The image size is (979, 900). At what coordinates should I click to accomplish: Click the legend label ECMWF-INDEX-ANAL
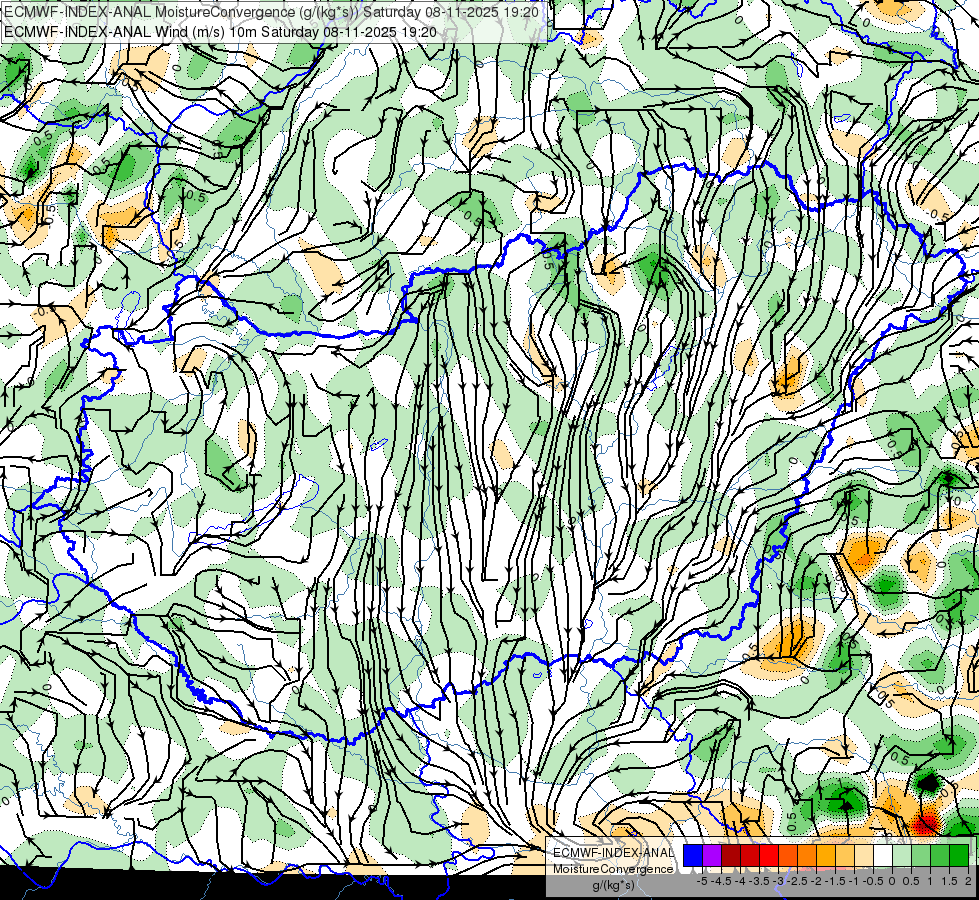pos(613,853)
